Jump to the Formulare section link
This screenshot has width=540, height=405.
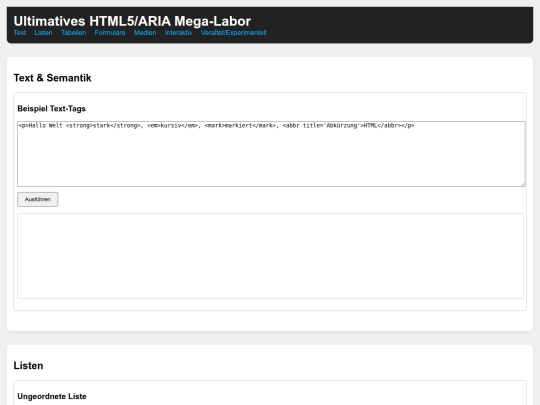110,33
